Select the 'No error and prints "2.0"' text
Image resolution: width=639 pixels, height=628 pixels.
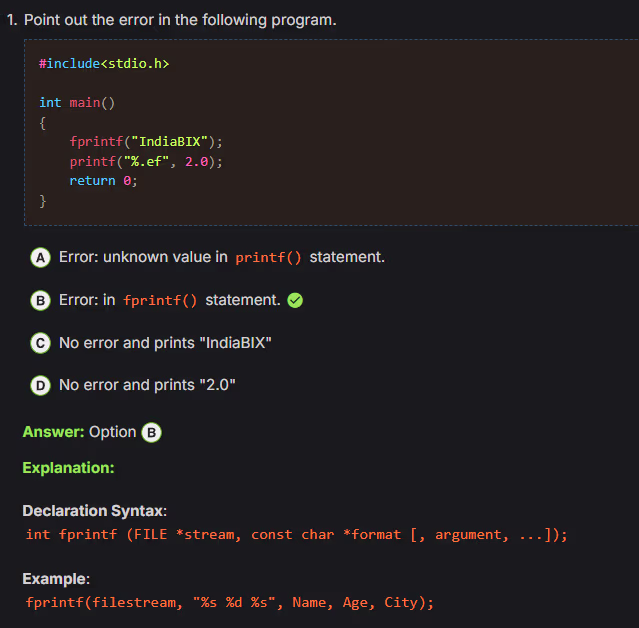point(147,385)
